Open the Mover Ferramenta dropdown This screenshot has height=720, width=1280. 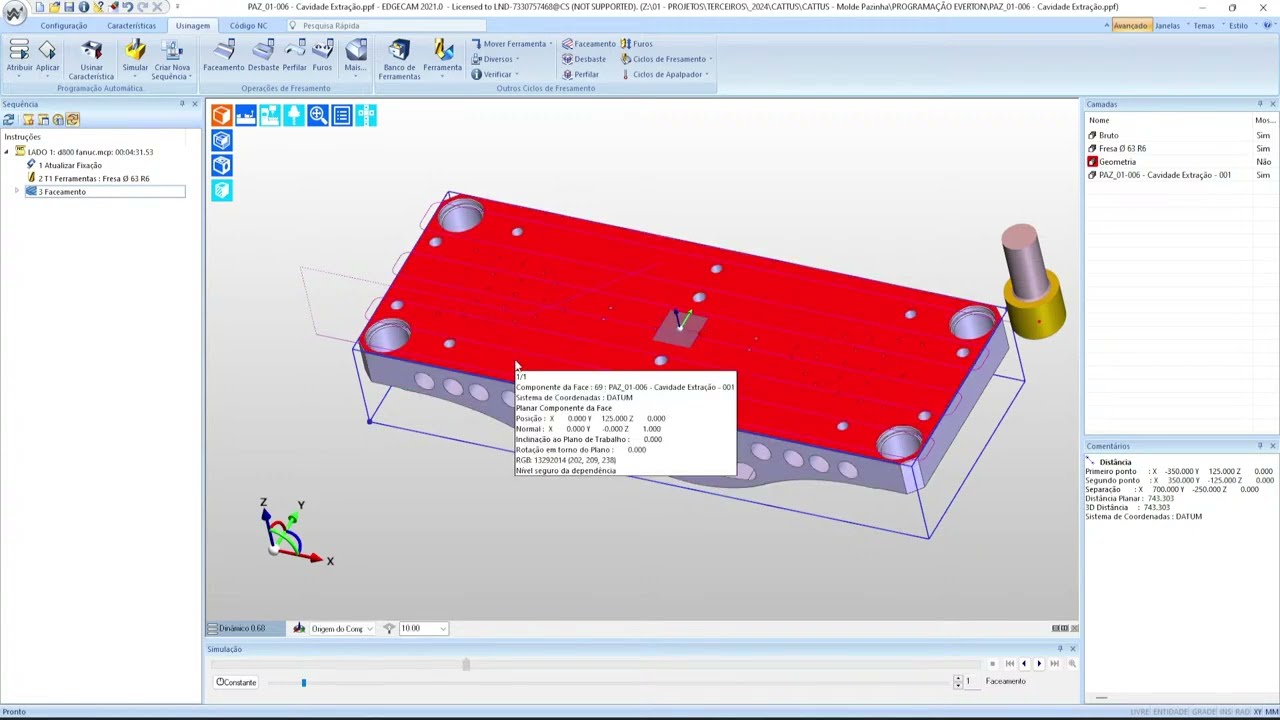(512, 44)
